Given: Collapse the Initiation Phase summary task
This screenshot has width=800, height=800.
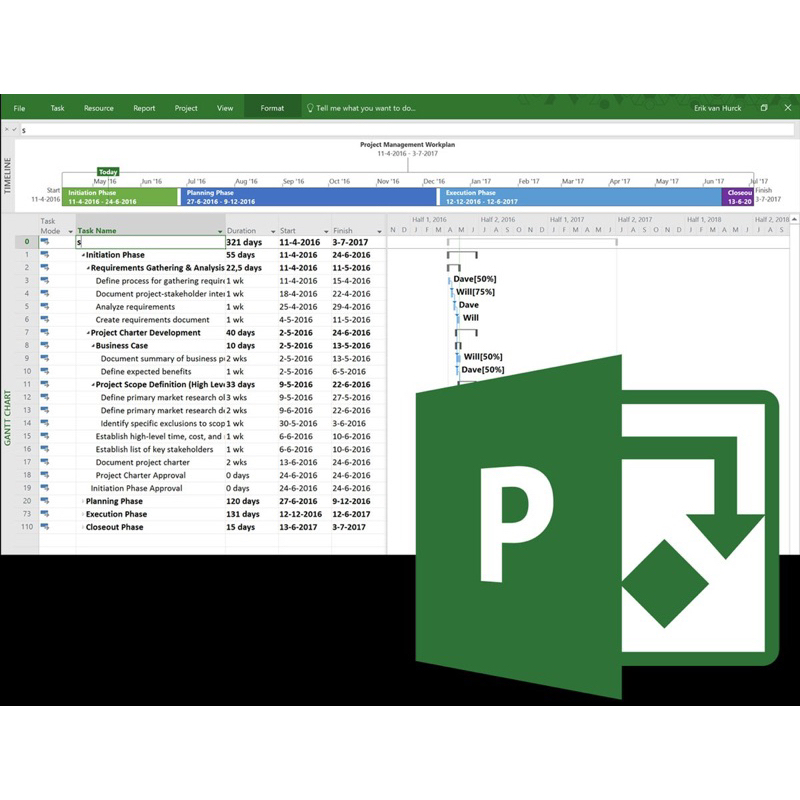Looking at the screenshot, I should coord(83,255).
